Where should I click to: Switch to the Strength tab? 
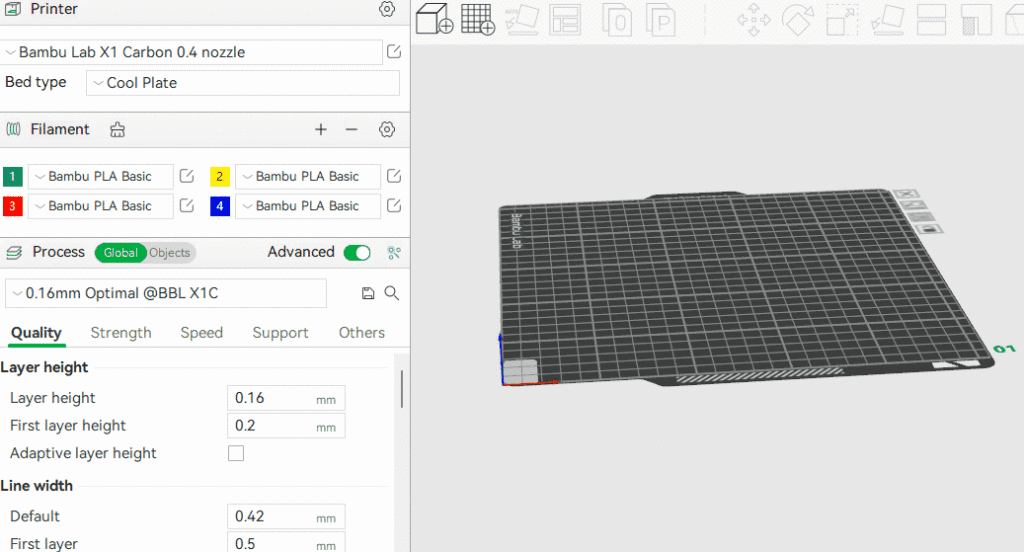[x=121, y=333]
